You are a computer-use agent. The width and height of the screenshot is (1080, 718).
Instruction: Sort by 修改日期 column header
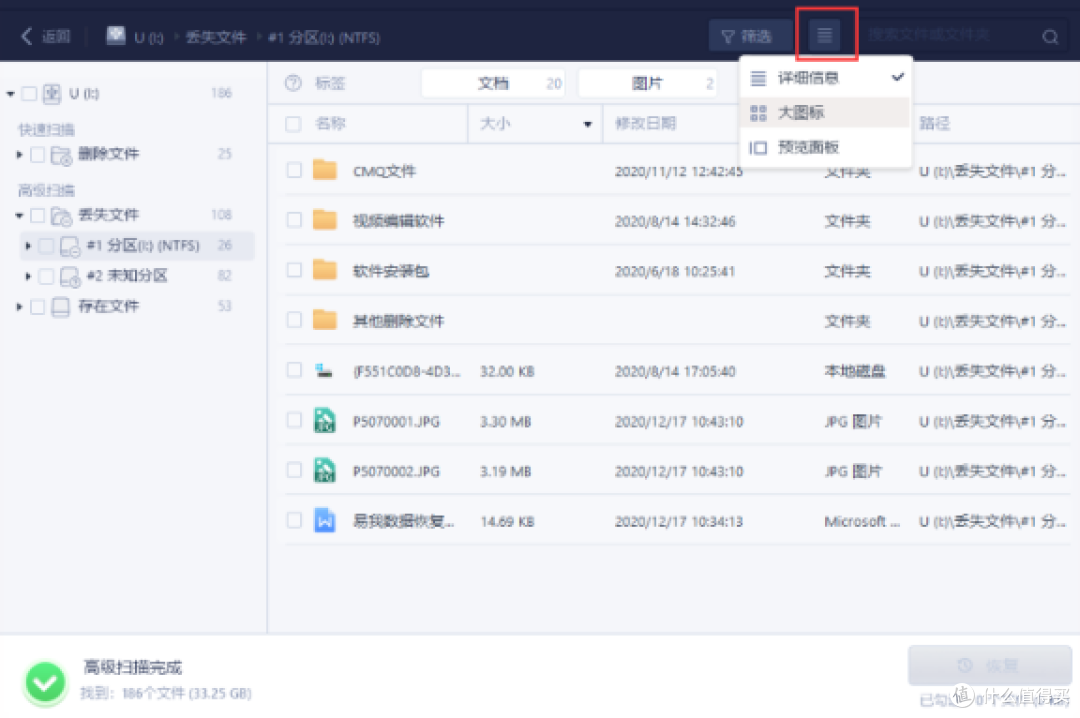645,123
